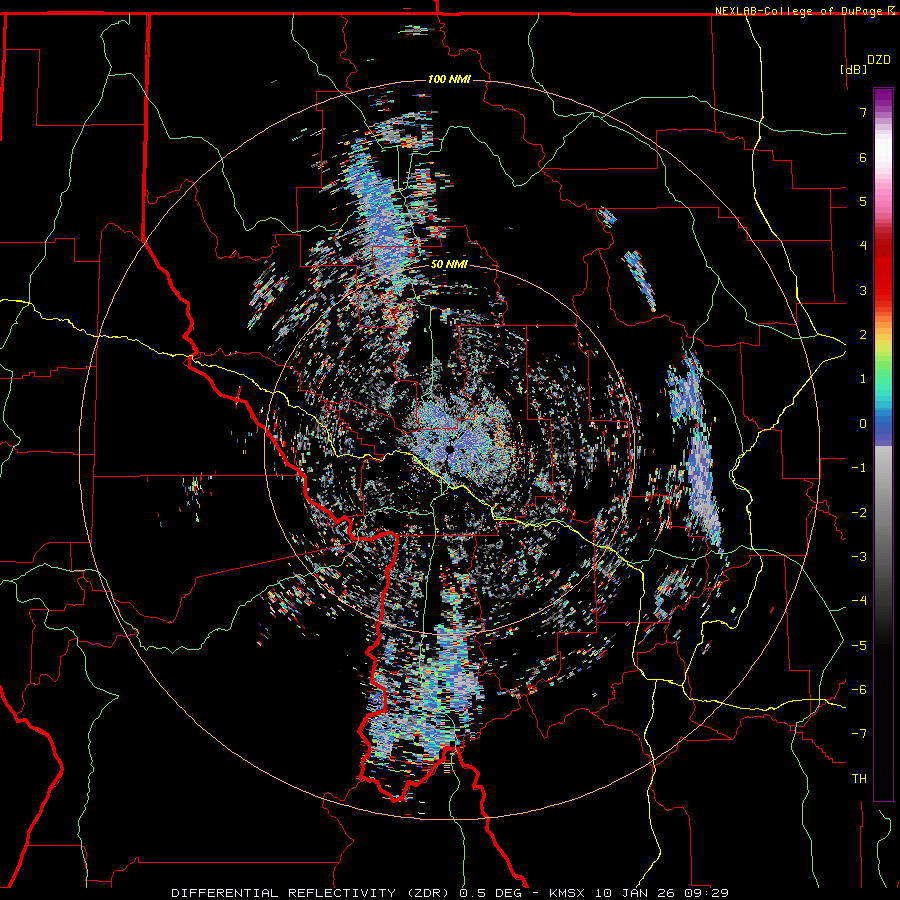The height and width of the screenshot is (900, 900).
Task: Click the scale label 4
Action: click(x=863, y=246)
